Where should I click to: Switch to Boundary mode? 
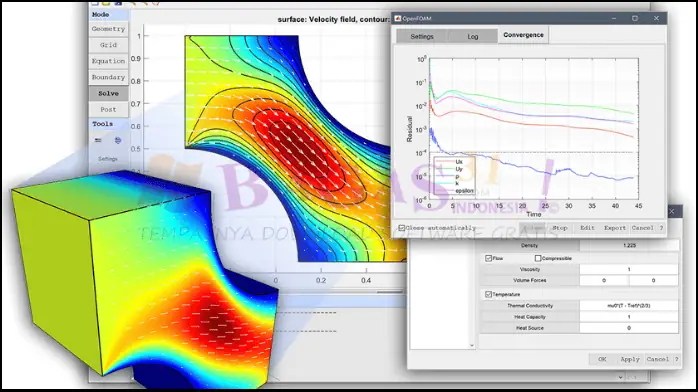108,77
